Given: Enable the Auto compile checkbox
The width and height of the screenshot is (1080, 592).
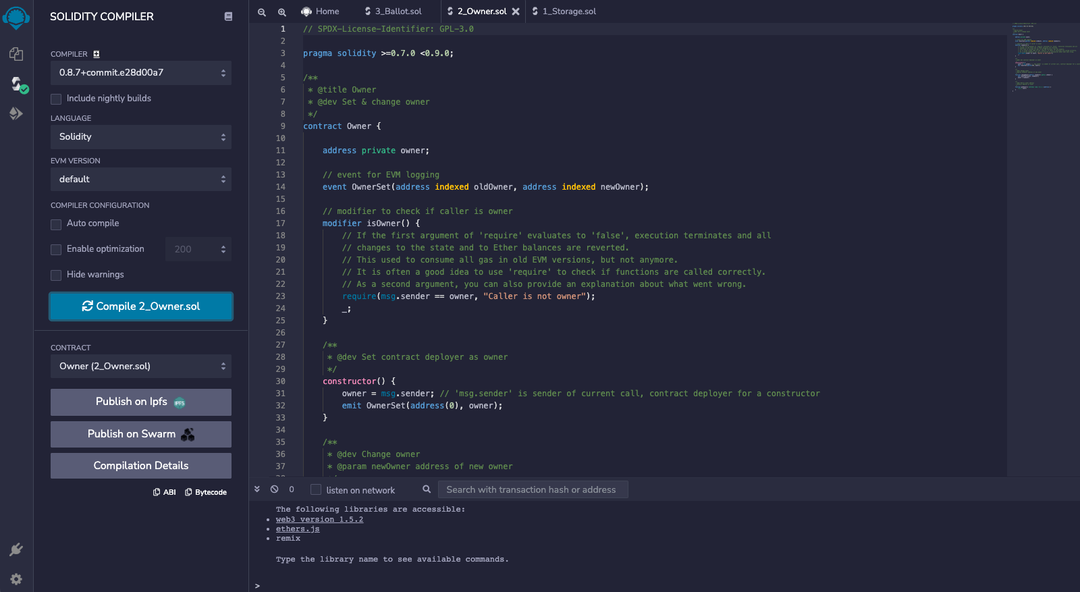Looking at the screenshot, I should coord(57,223).
